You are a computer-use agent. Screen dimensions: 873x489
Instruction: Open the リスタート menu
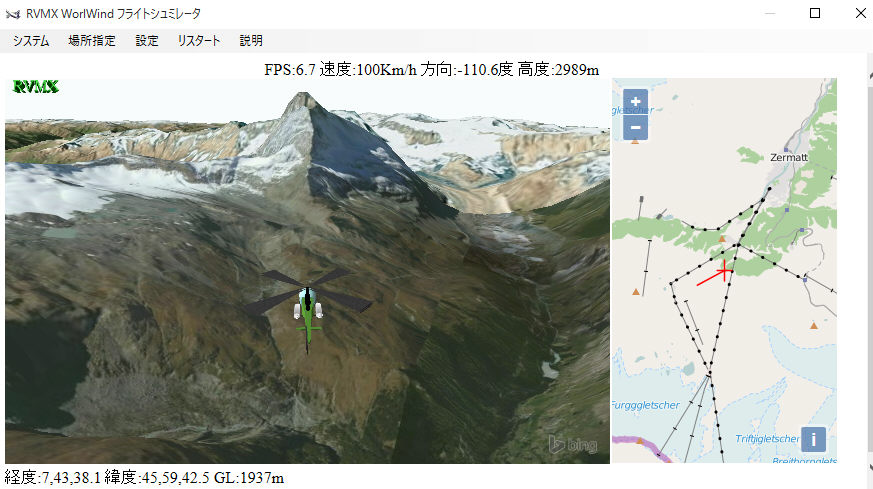point(199,41)
